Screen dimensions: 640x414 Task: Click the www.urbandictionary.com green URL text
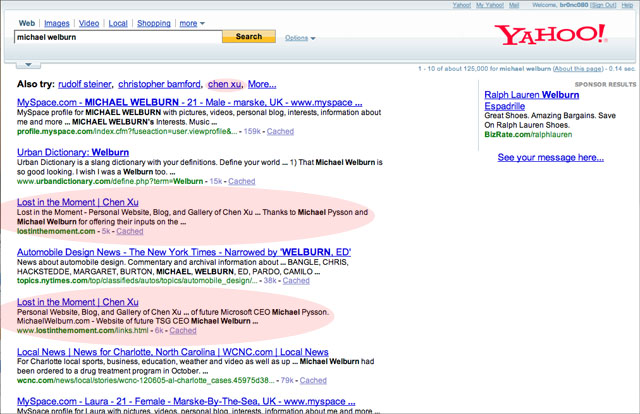click(110, 181)
